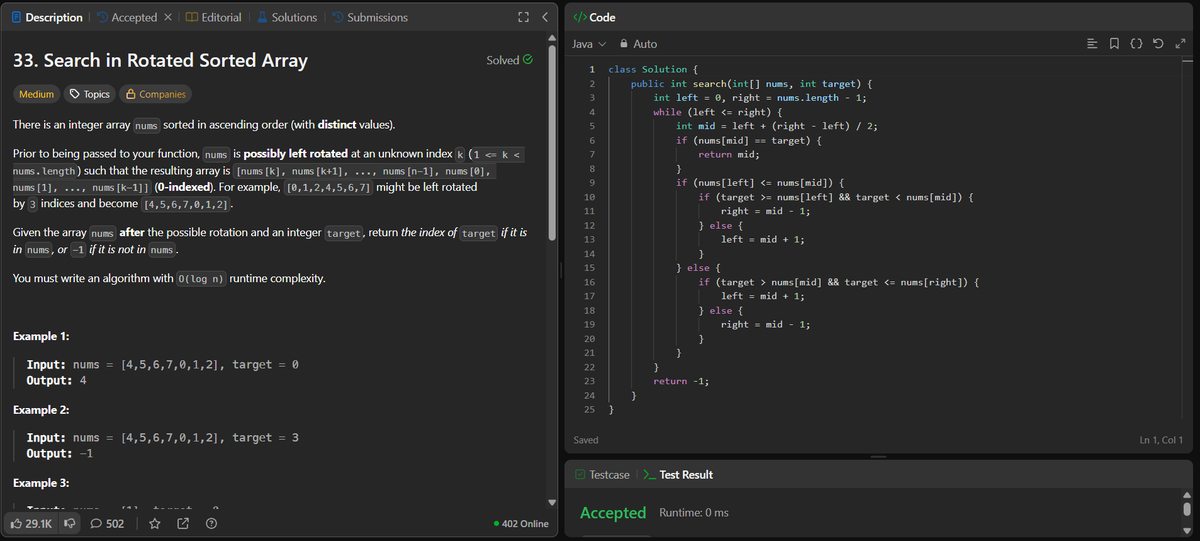
Task: Dislike the problem with thumbs-down icon
Action: (70, 523)
